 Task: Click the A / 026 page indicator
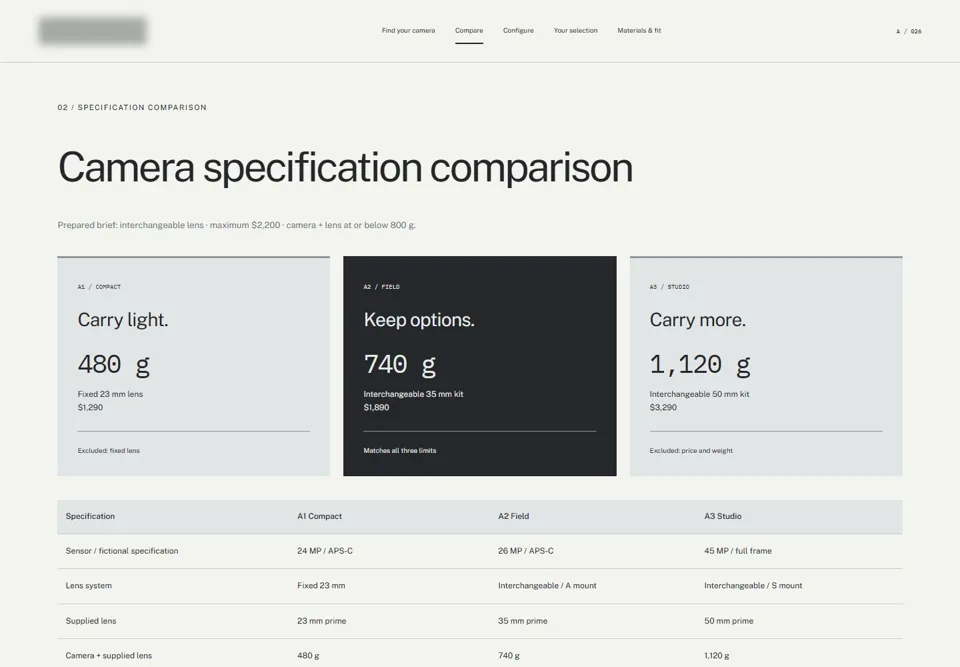pos(909,31)
